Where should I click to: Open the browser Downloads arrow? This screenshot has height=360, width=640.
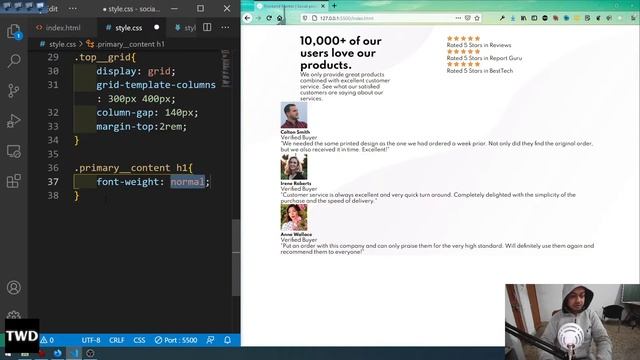[513, 18]
